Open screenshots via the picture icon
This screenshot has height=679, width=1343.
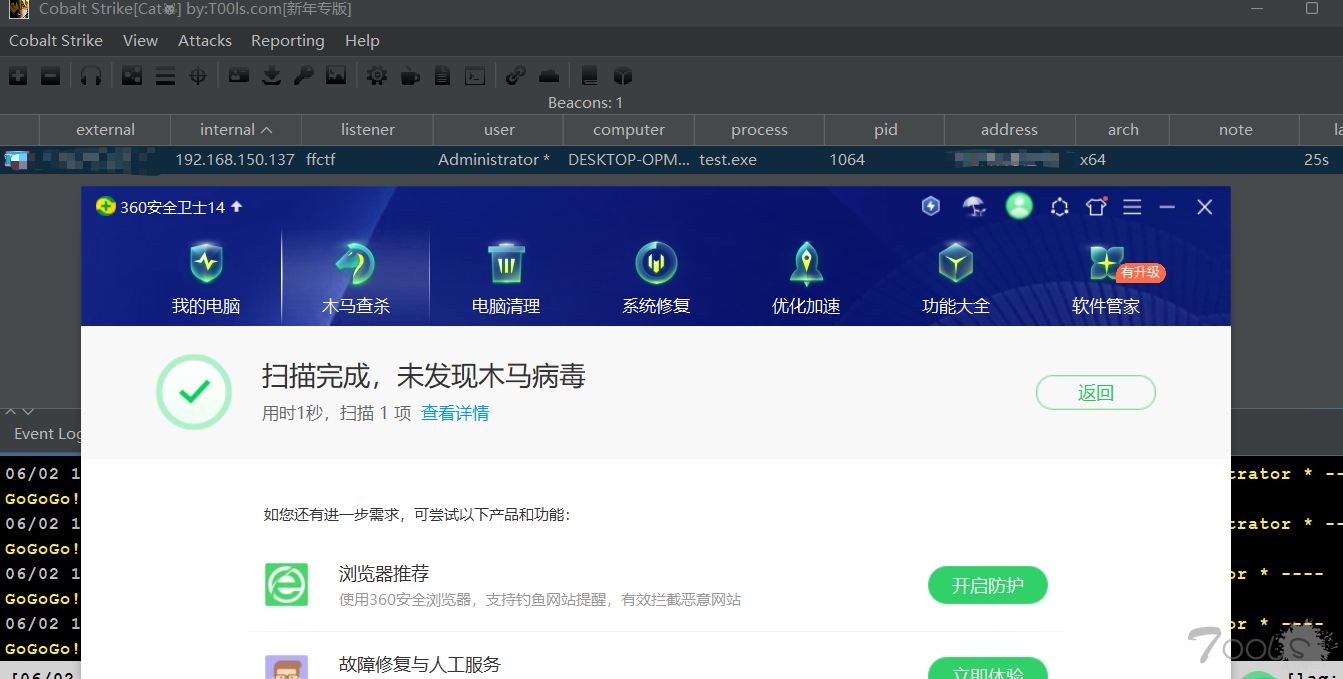click(x=336, y=76)
